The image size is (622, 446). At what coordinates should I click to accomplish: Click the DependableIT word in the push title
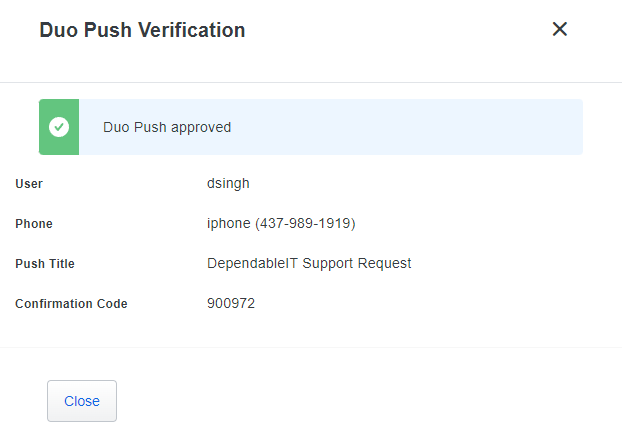(x=252, y=263)
